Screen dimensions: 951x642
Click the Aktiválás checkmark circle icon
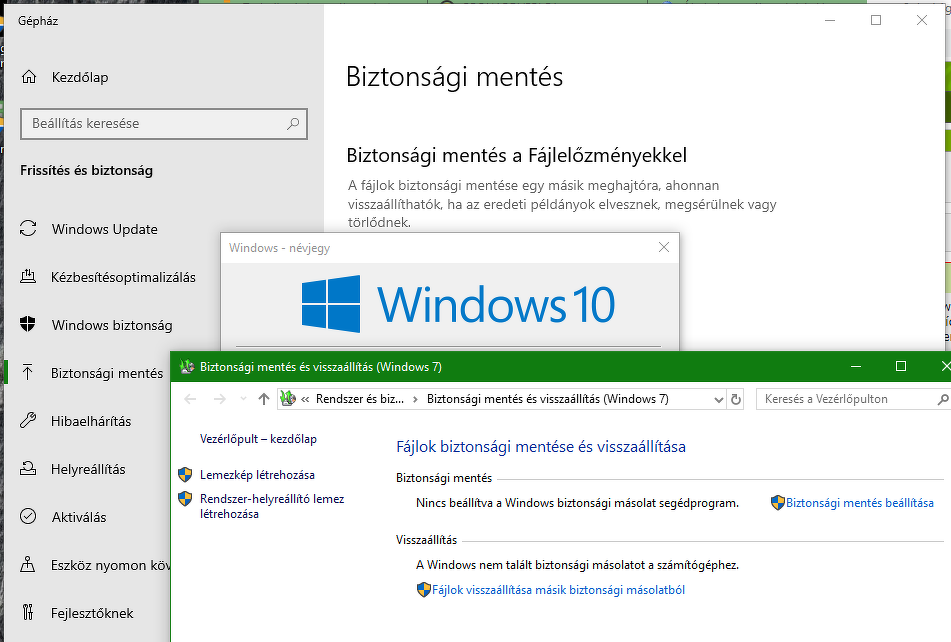[28, 517]
